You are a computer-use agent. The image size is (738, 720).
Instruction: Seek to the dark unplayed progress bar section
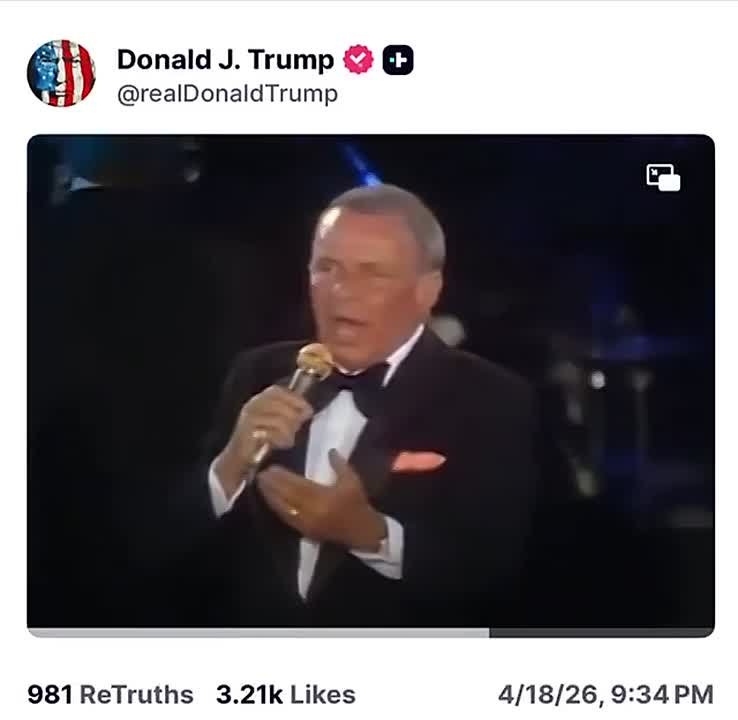[602, 632]
